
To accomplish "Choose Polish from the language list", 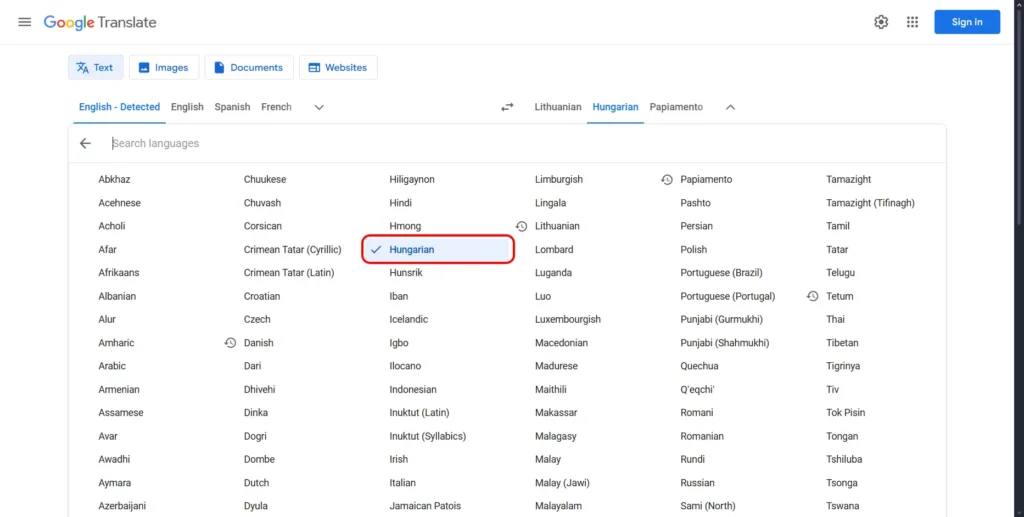I will [694, 249].
